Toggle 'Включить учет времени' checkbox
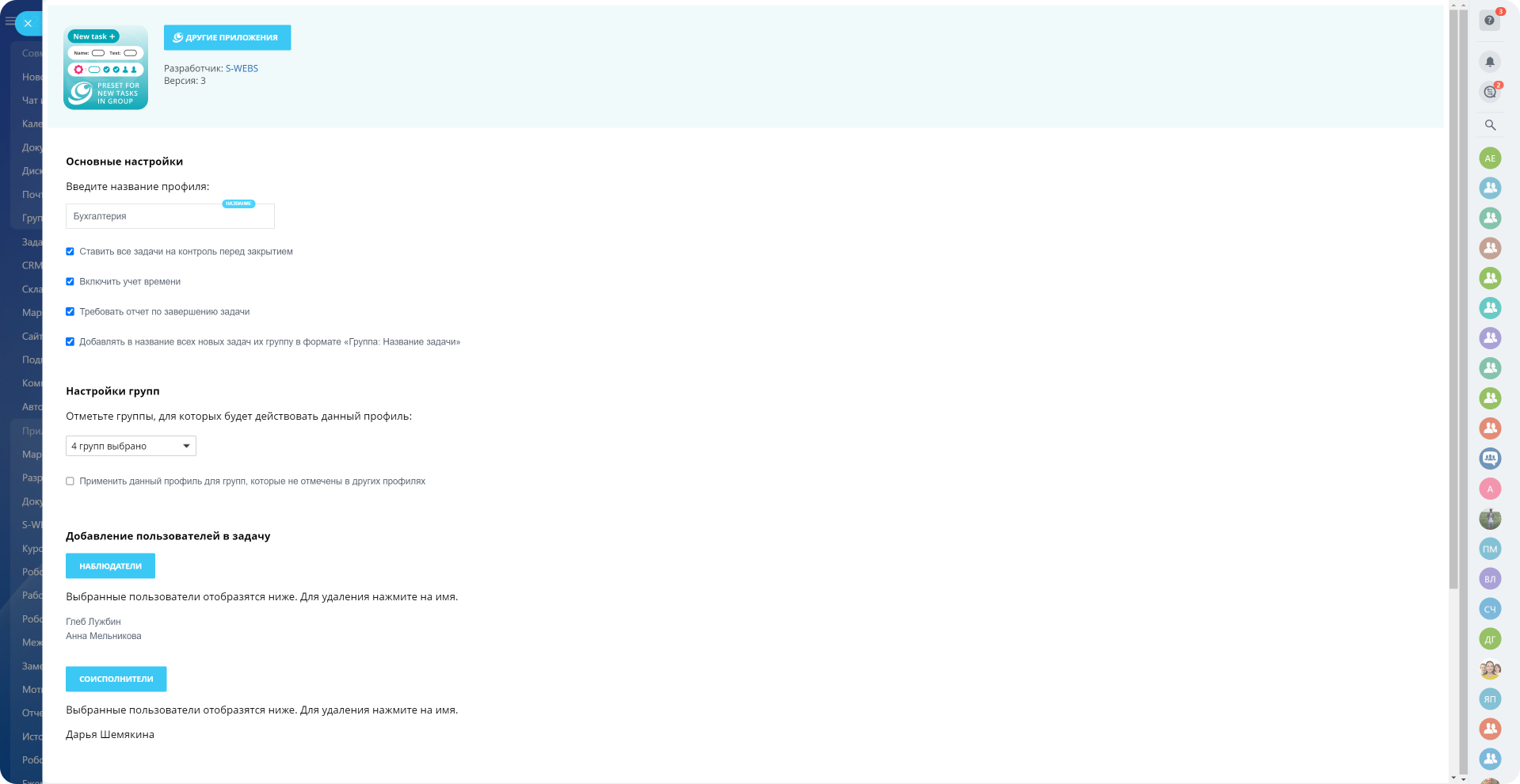The width and height of the screenshot is (1520, 784). coord(70,282)
